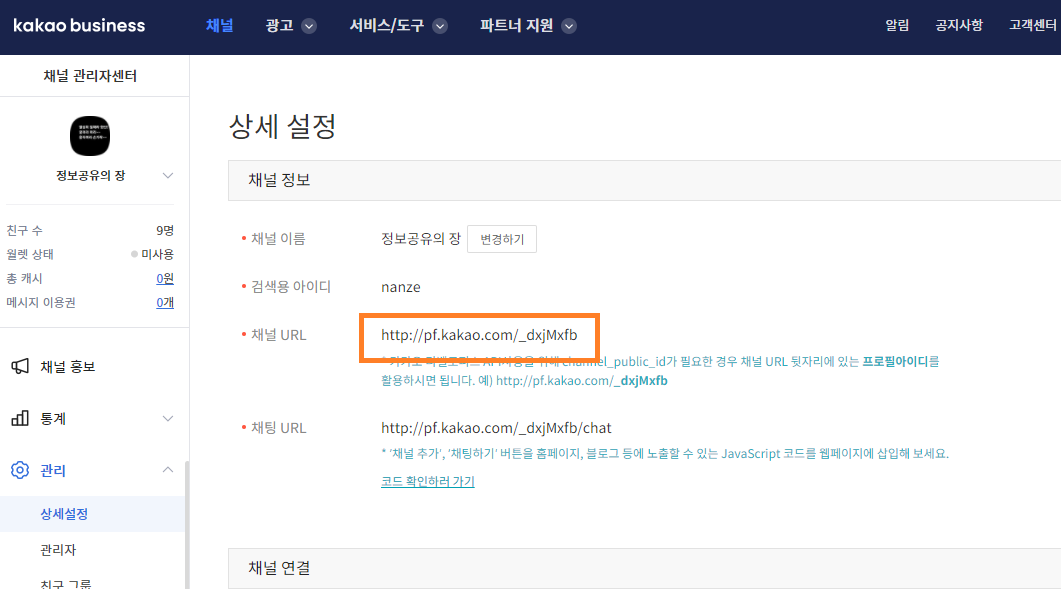Select 친구 그룹 in the sidebar

(66, 583)
